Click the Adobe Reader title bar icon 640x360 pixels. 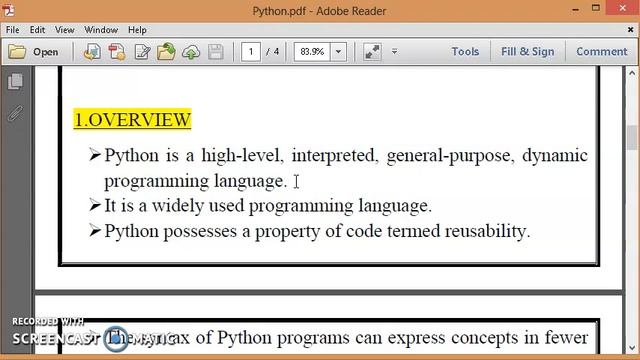8,10
